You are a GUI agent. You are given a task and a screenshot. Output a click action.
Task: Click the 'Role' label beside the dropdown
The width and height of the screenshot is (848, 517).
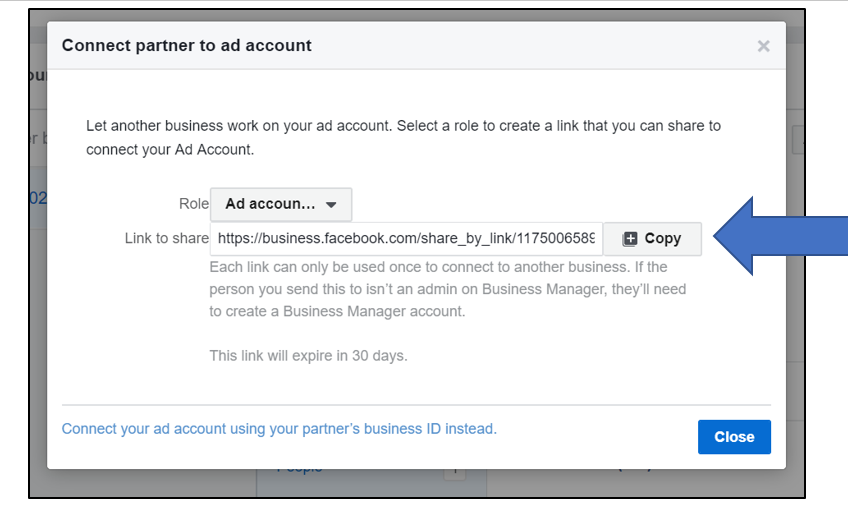pyautogui.click(x=193, y=204)
